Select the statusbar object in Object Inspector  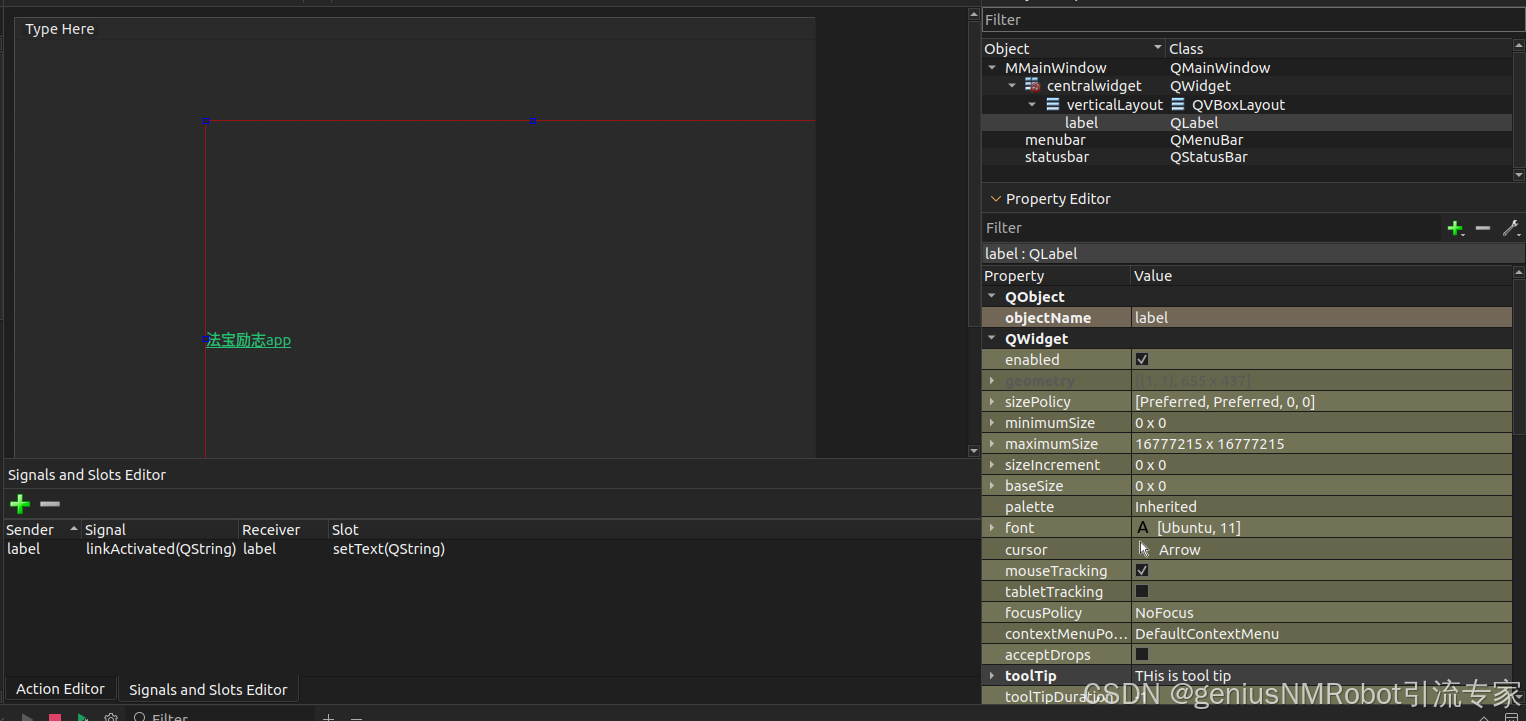coord(1057,157)
